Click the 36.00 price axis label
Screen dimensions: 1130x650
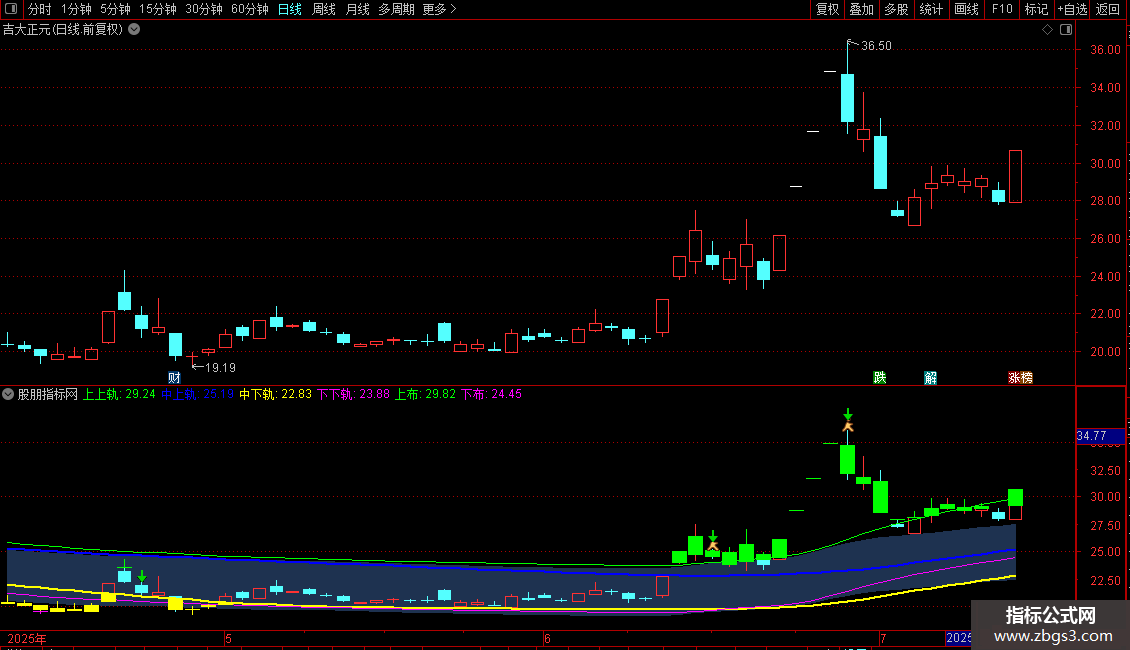1105,50
